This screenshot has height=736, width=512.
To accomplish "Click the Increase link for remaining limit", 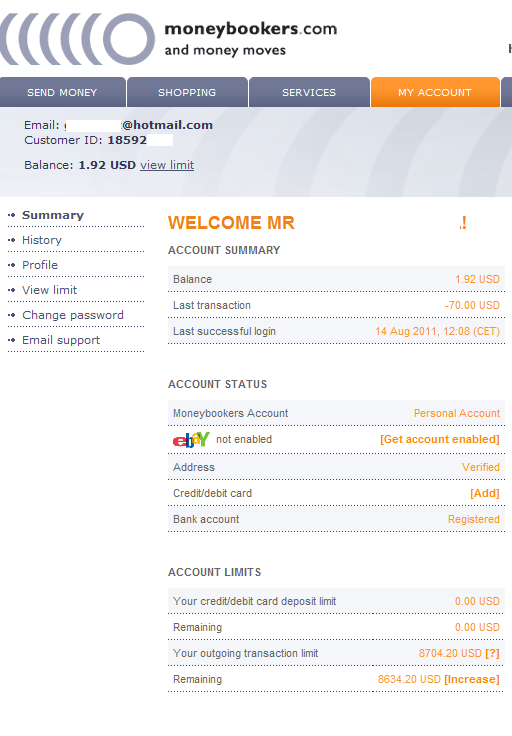I will click(472, 679).
